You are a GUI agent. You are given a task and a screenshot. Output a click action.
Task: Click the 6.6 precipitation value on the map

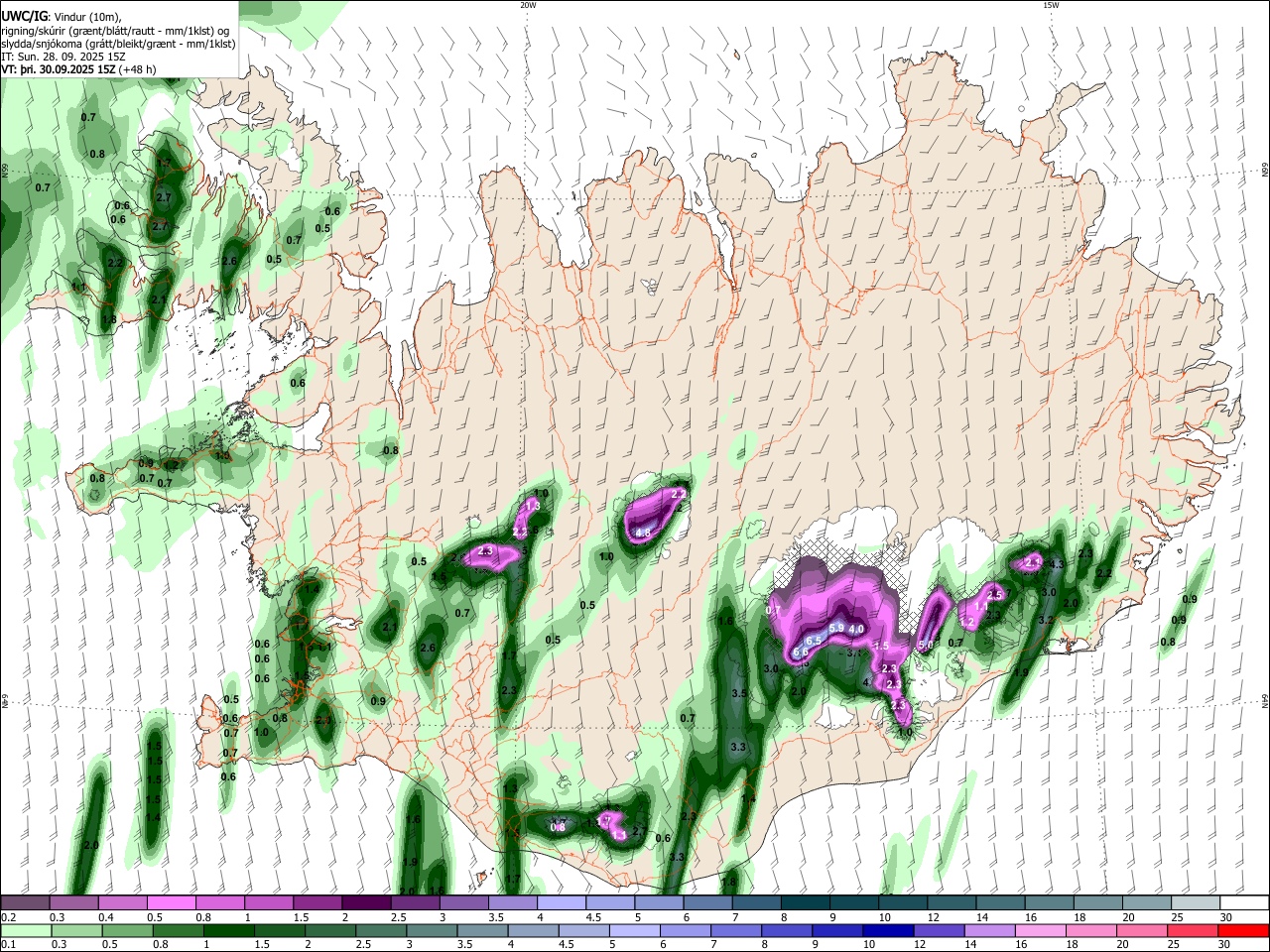800,652
